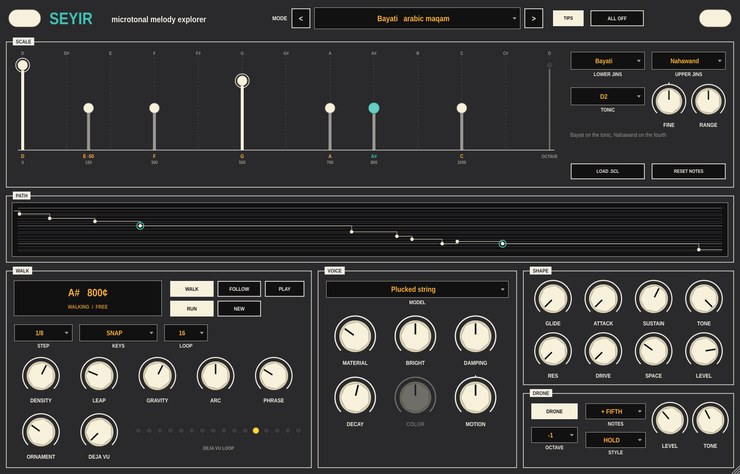This screenshot has width=740, height=474.
Task: Click the Drone Tone knob
Action: pos(710,420)
